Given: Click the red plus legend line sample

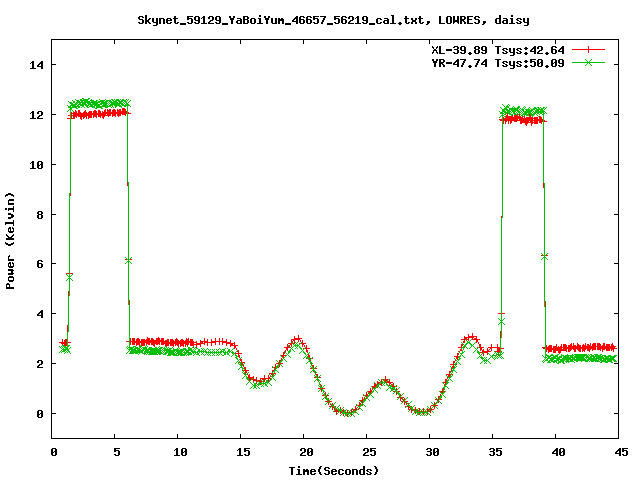Looking at the screenshot, I should click(x=588, y=50).
